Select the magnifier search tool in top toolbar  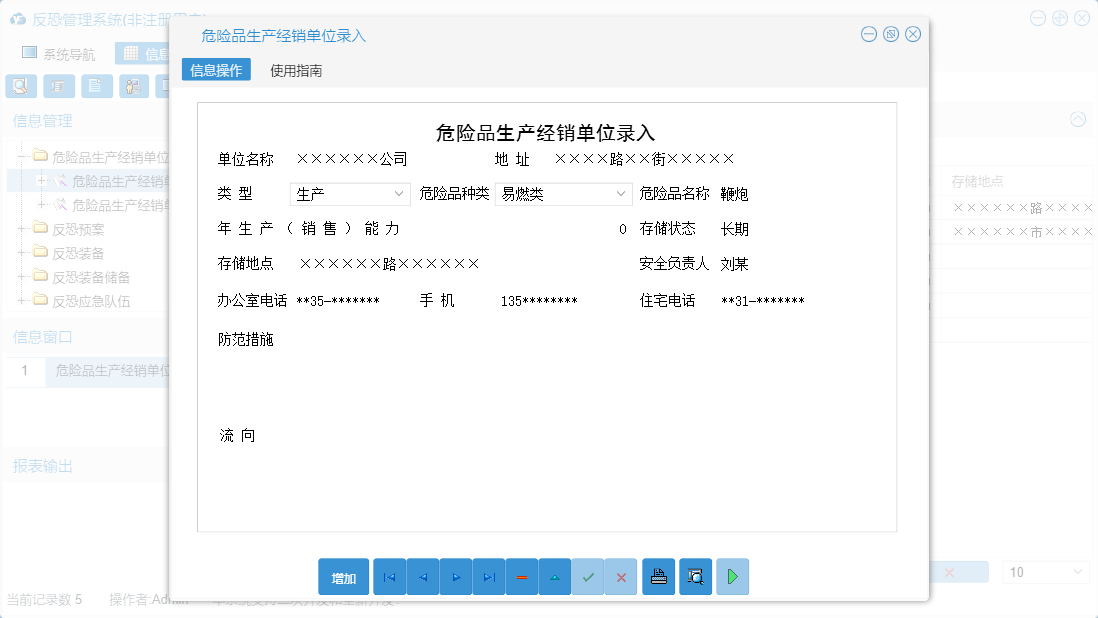point(20,85)
